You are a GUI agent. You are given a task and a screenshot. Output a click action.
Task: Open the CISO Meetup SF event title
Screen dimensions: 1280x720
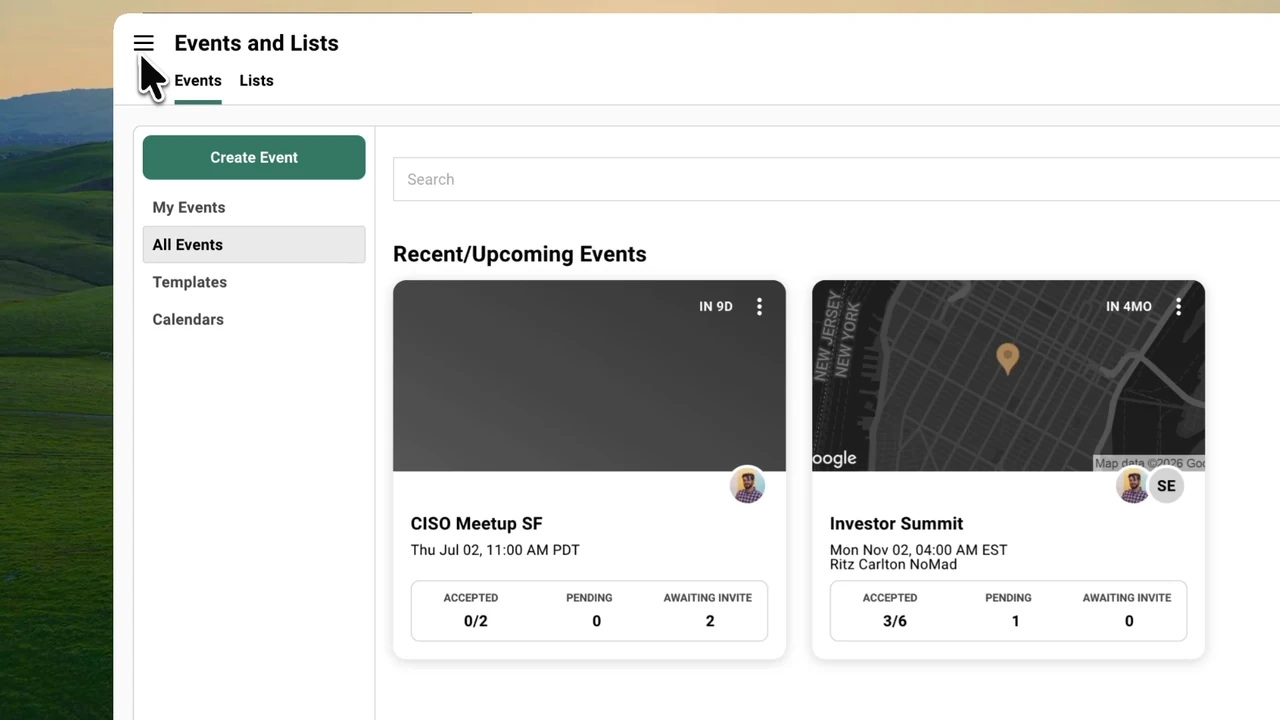pyautogui.click(x=476, y=524)
